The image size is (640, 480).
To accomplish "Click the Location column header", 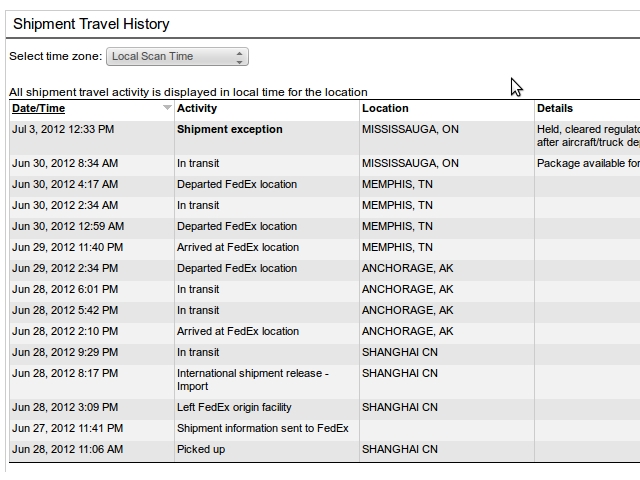I will [385, 109].
